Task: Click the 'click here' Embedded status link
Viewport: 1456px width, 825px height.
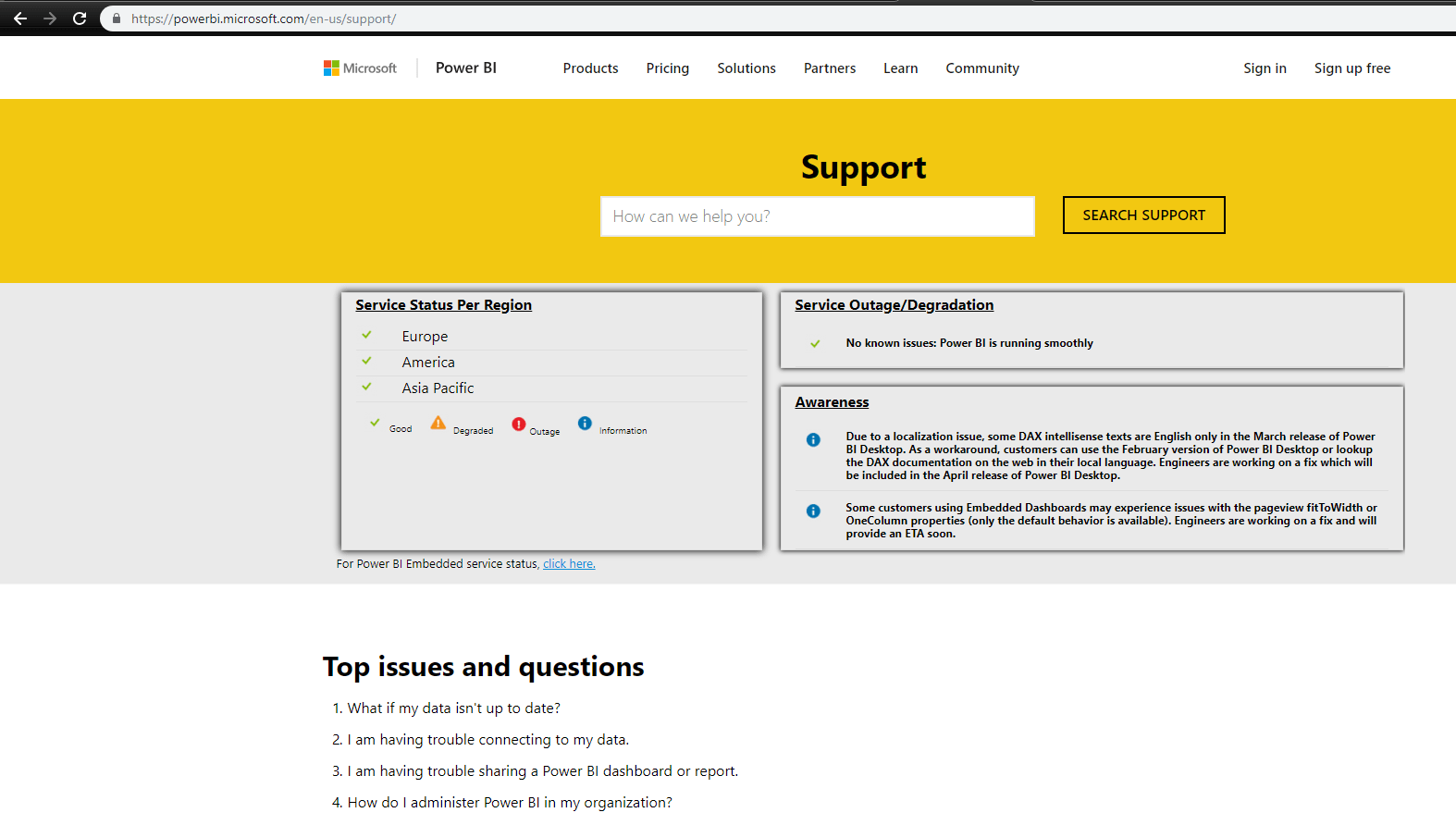Action: (x=569, y=564)
